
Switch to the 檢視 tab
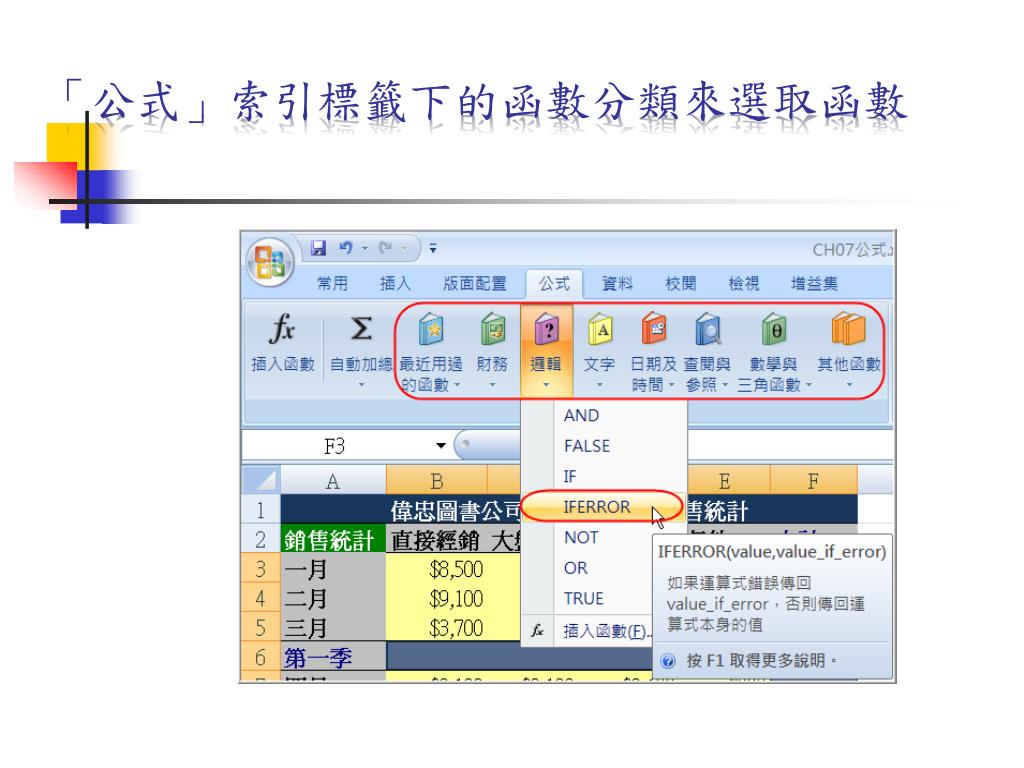pos(744,283)
